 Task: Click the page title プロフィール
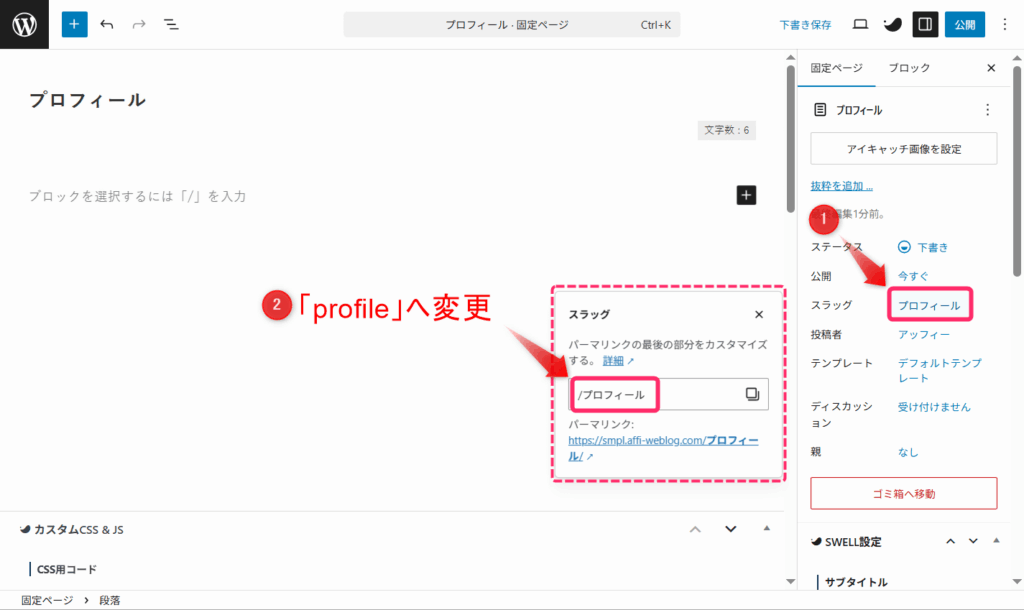coord(88,100)
